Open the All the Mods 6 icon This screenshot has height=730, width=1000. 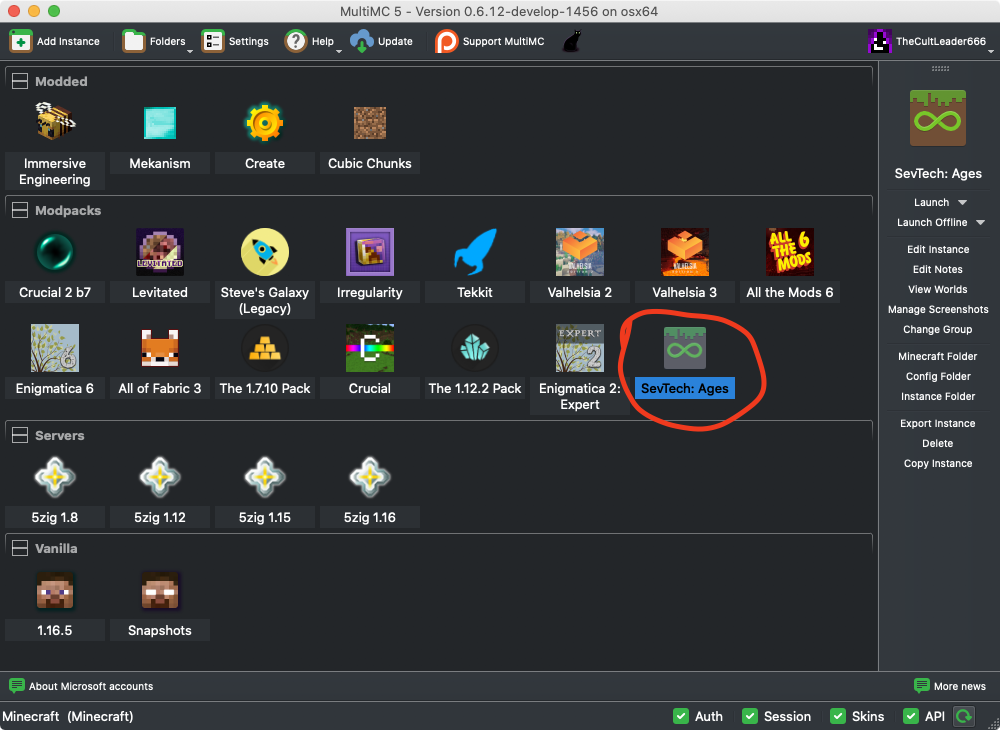click(x=789, y=251)
